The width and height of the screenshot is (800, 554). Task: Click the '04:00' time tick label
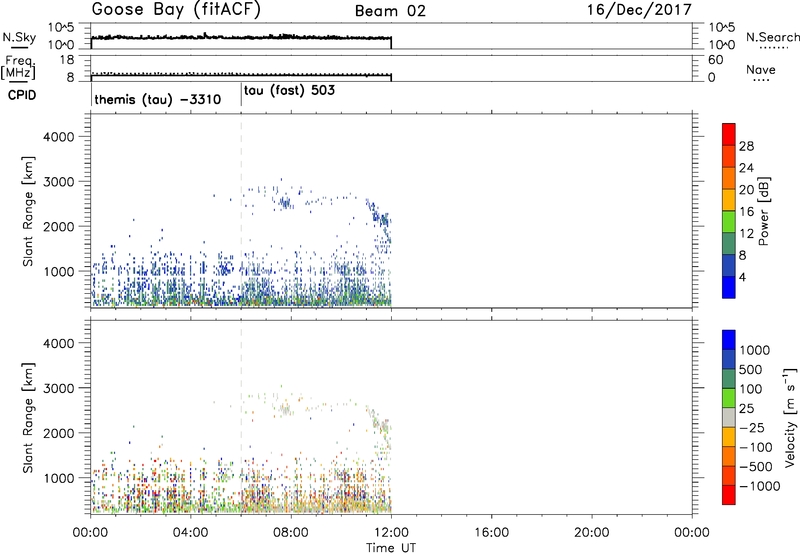click(191, 533)
